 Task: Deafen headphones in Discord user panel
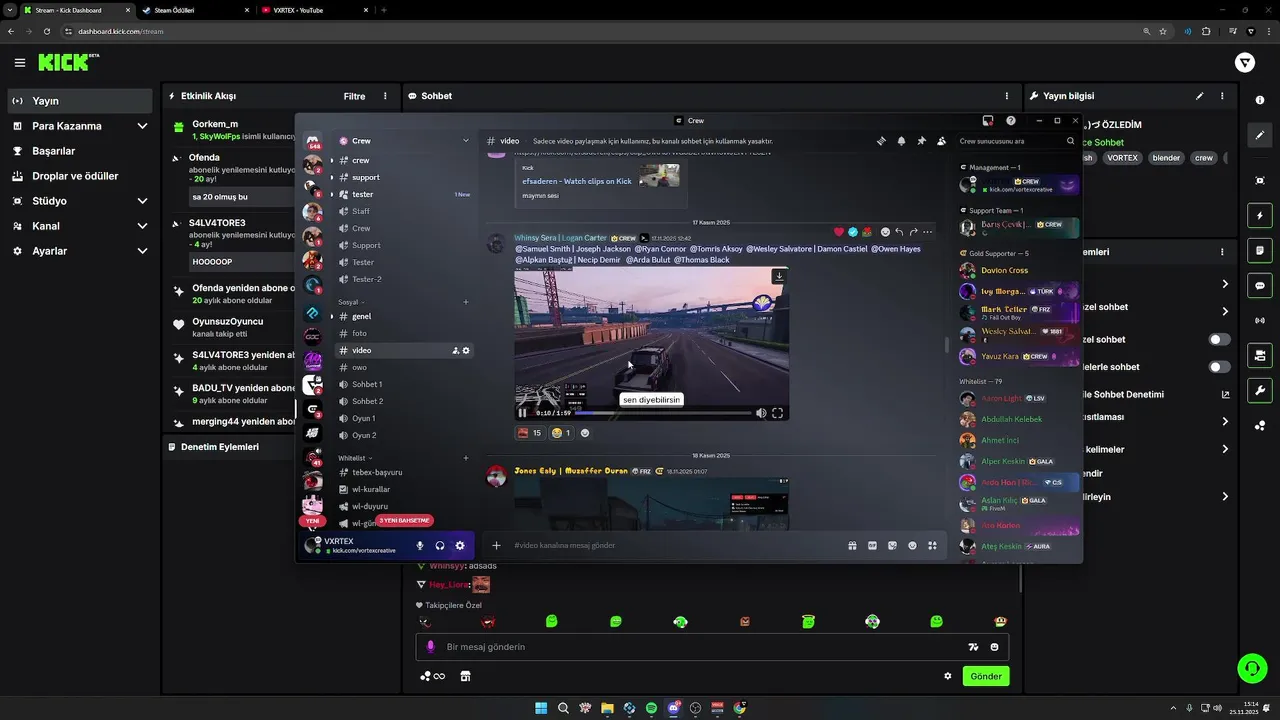pyautogui.click(x=440, y=545)
